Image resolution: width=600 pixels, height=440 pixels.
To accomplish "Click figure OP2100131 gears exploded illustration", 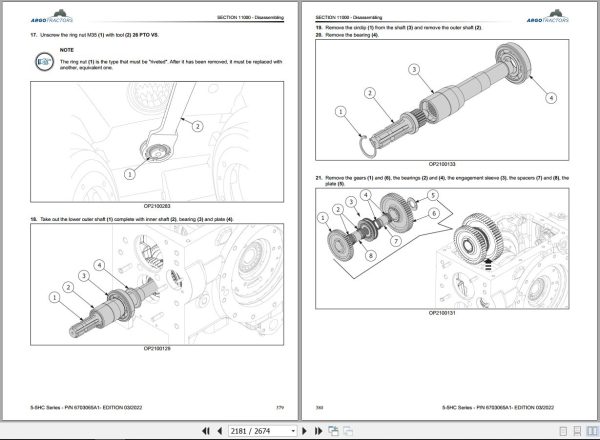I will tap(442, 249).
